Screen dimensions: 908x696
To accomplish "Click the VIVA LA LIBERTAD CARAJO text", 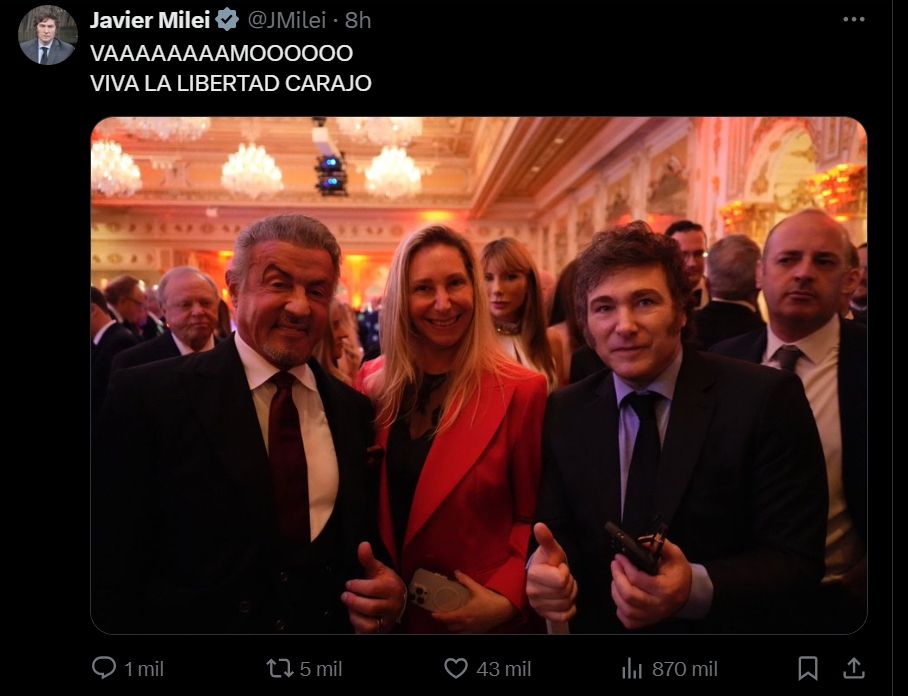I will (x=230, y=83).
